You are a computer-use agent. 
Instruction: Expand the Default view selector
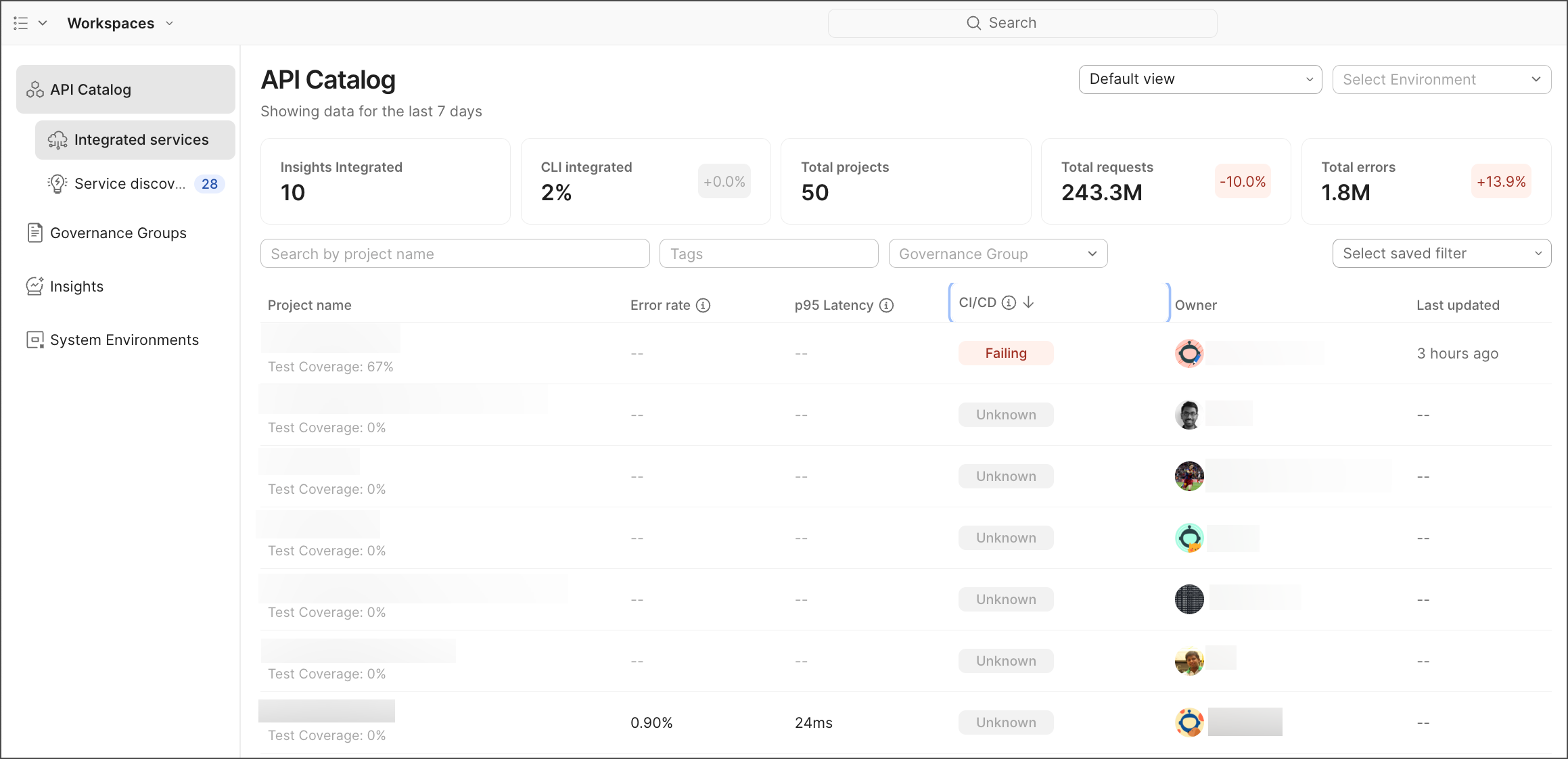(1199, 79)
